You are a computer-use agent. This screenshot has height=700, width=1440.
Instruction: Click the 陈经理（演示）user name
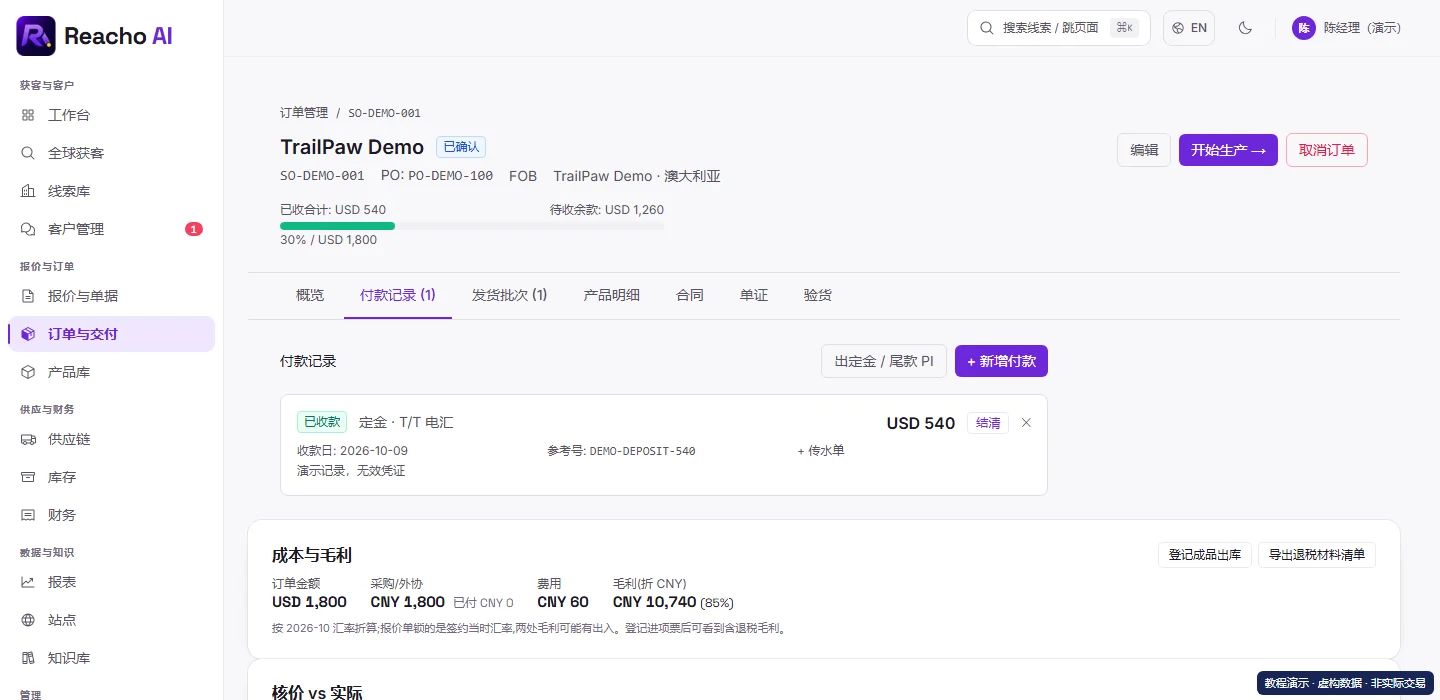1362,28
